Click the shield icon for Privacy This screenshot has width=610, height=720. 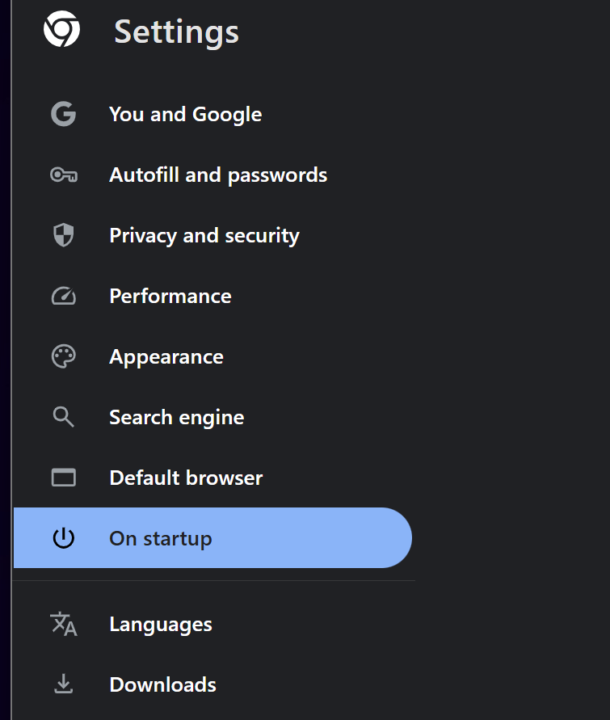63,236
